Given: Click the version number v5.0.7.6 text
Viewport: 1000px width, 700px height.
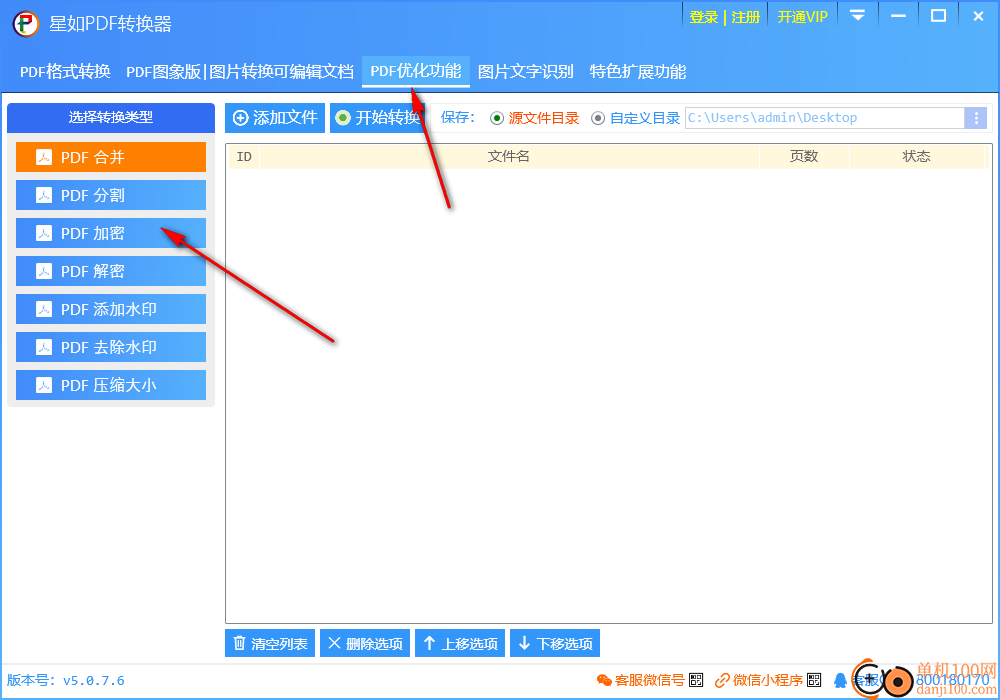Looking at the screenshot, I should pos(94,681).
